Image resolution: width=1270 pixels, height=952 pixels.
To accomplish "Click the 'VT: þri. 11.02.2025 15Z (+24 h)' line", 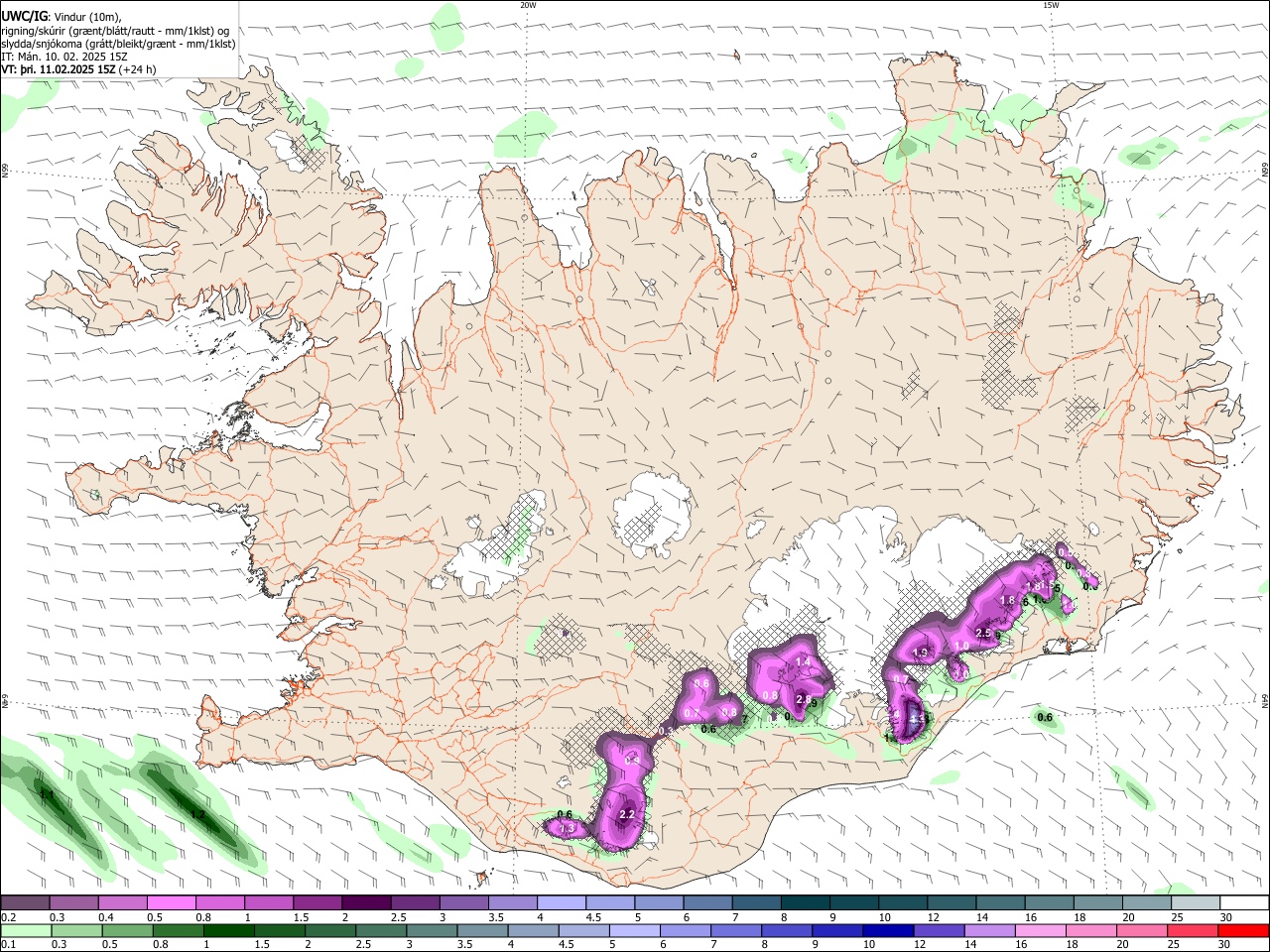I will tap(78, 70).
